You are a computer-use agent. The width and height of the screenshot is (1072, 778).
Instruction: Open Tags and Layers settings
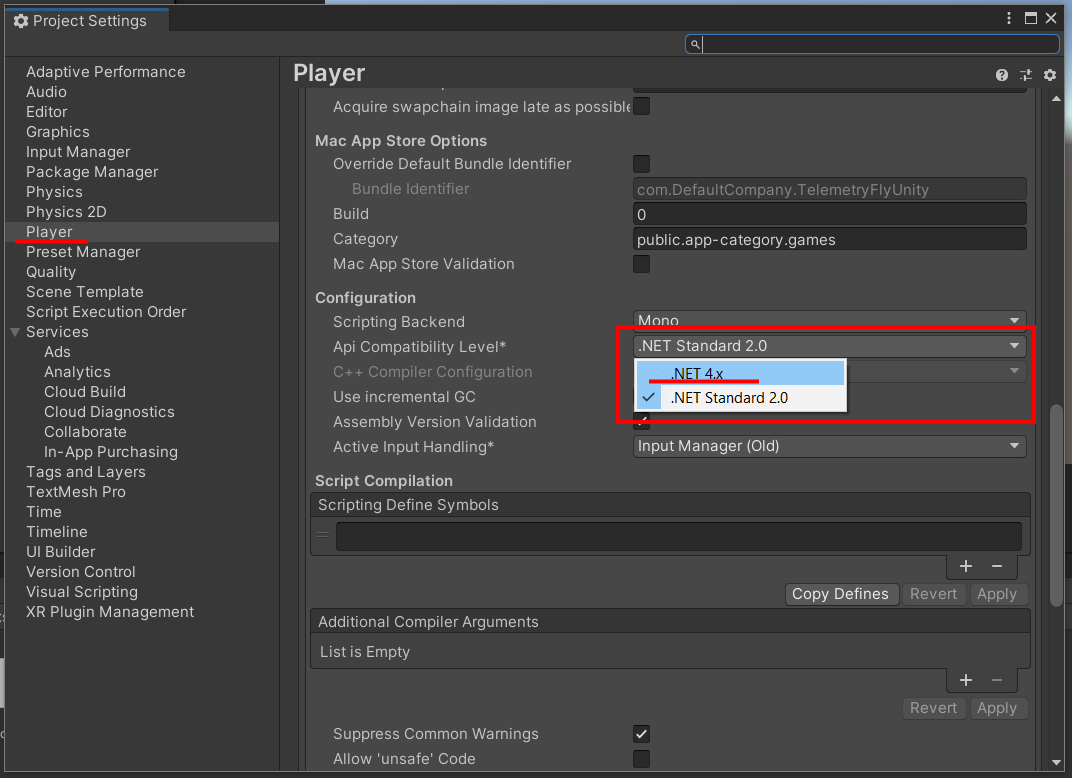tap(85, 472)
